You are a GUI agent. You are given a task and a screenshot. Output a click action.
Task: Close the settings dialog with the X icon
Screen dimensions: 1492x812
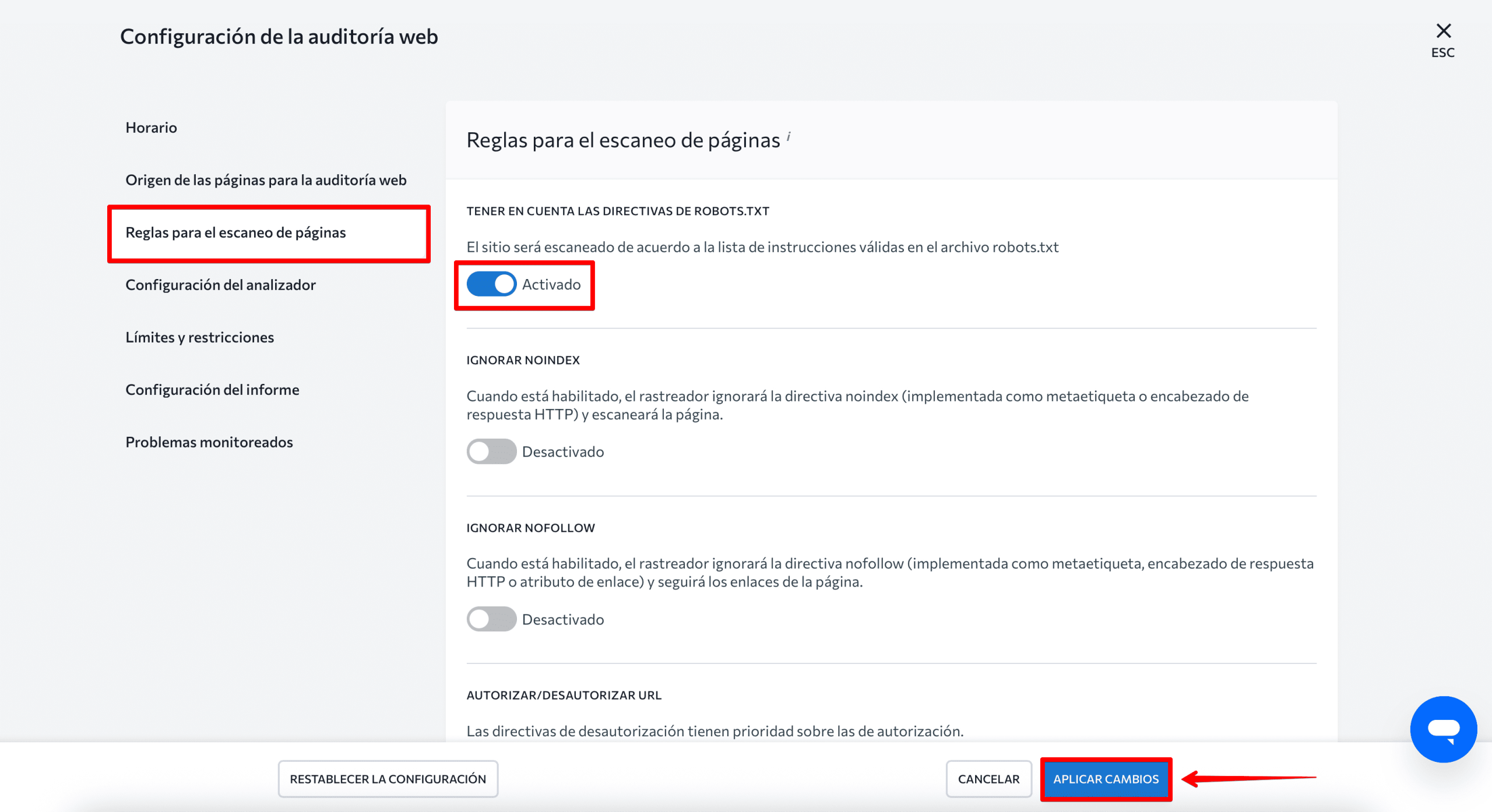1443,31
